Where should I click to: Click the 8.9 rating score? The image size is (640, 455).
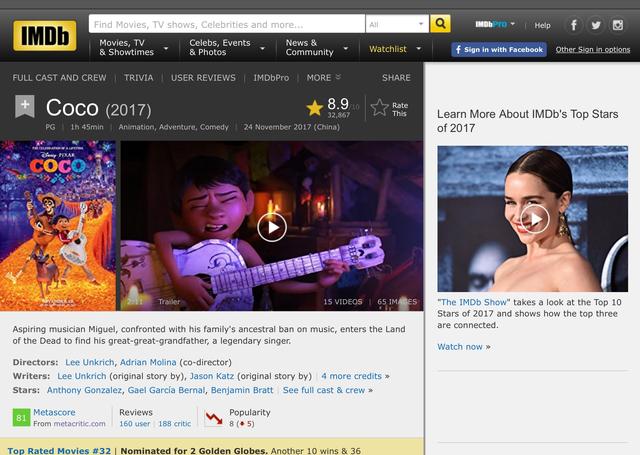click(338, 104)
